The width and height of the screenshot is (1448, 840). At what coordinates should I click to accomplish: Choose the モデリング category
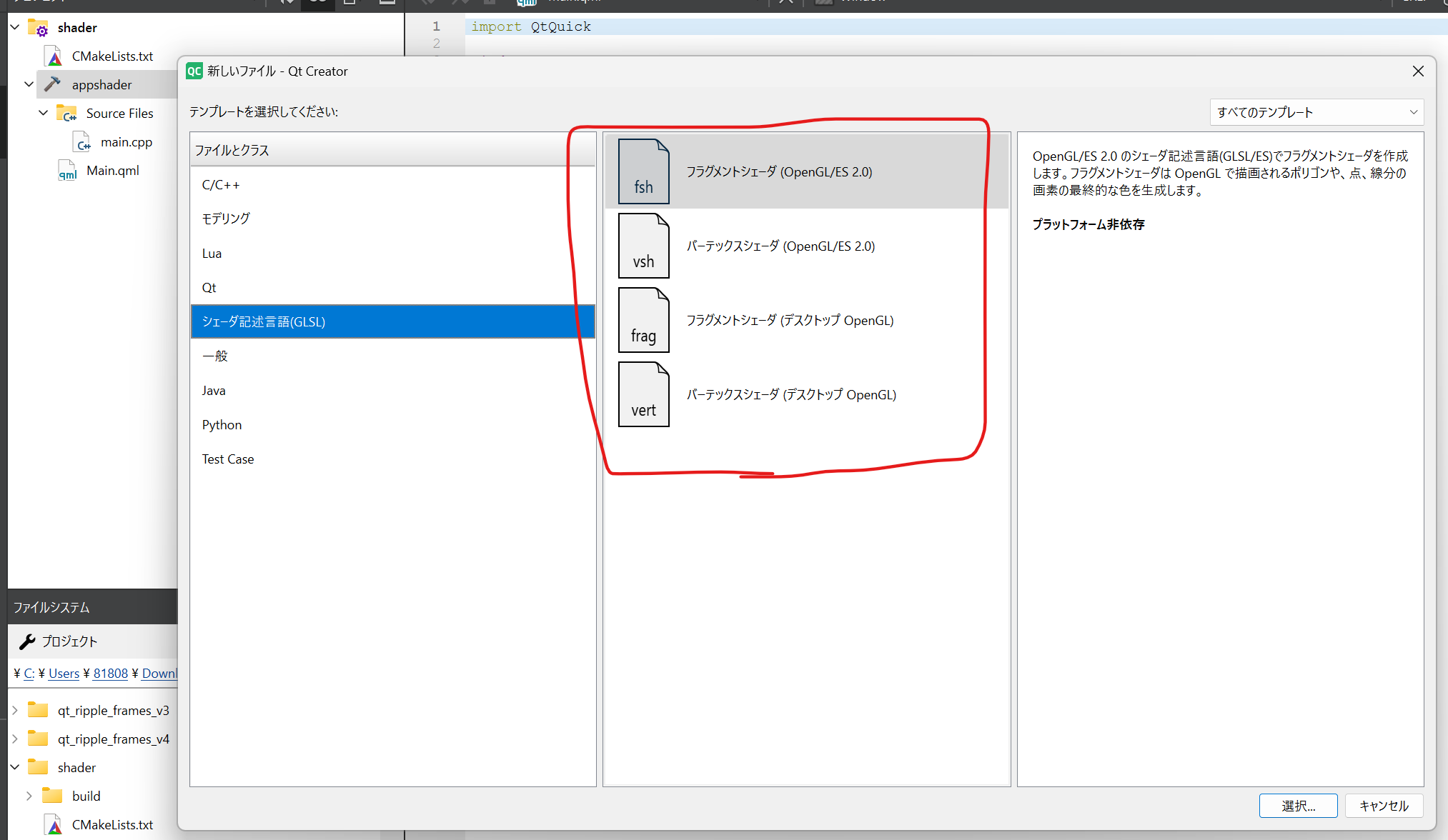[393, 219]
